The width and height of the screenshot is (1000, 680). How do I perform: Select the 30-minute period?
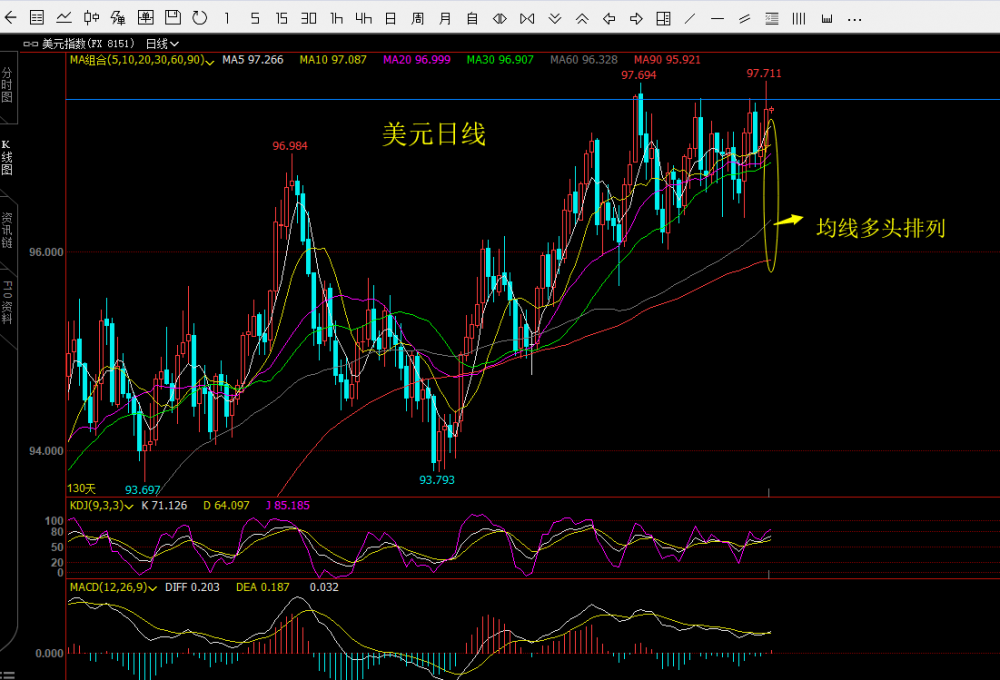pyautogui.click(x=309, y=18)
